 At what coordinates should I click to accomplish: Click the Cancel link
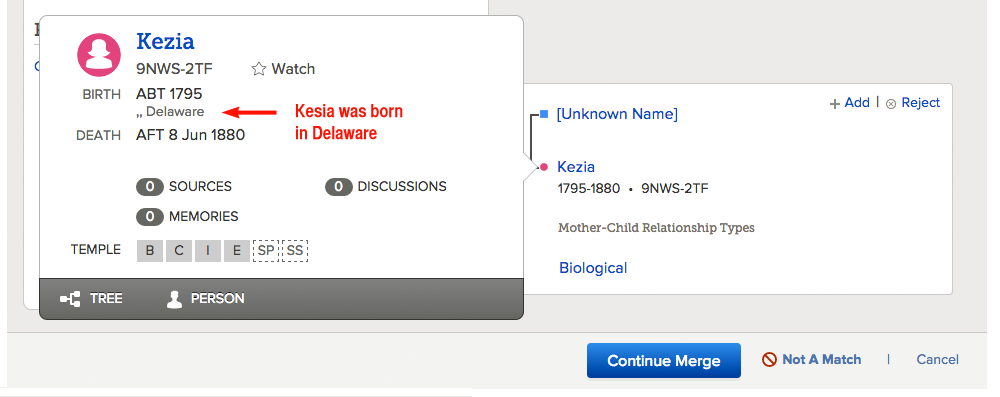coord(938,359)
